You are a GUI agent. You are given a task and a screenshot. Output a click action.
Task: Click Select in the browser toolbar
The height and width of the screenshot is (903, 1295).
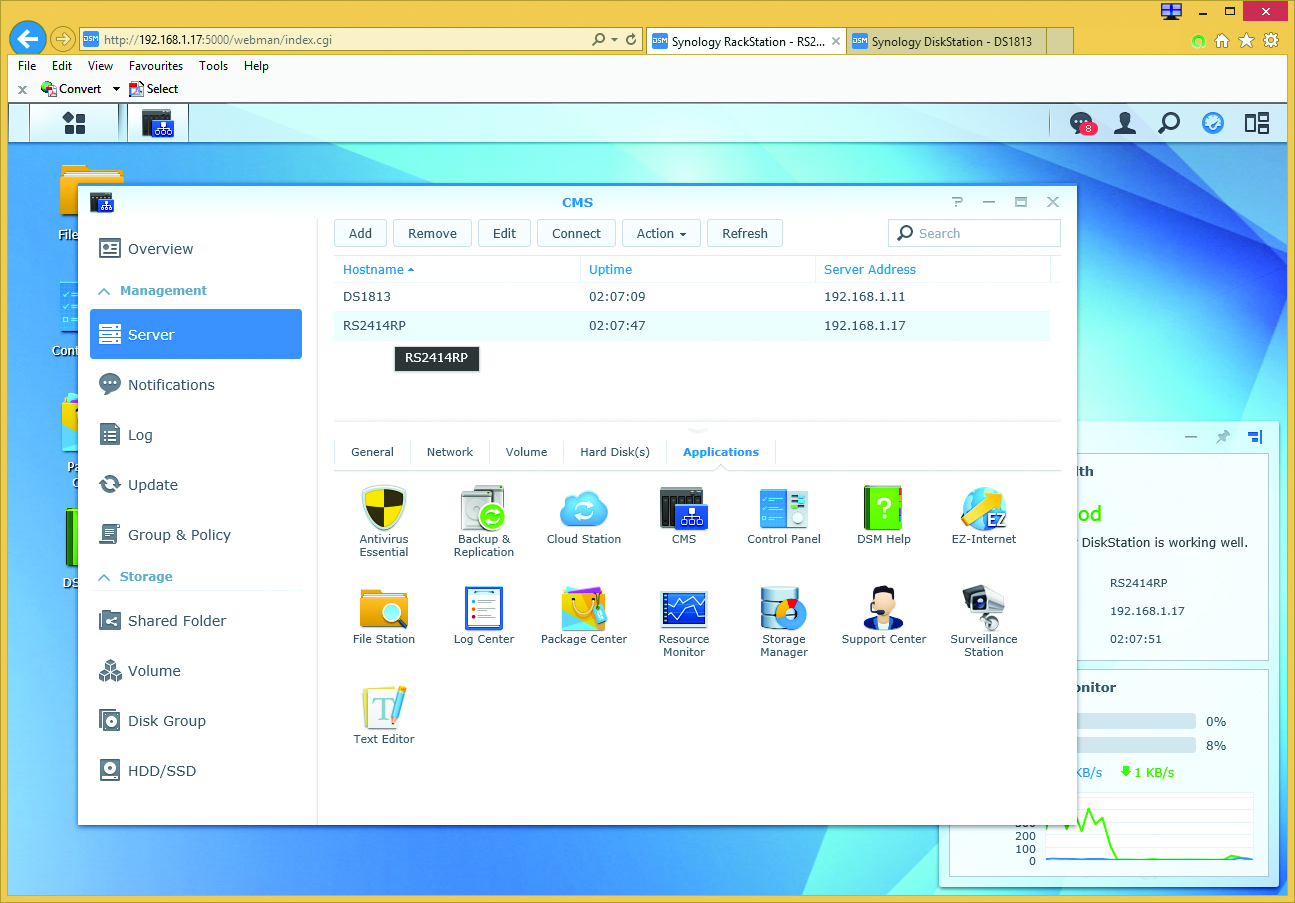(153, 89)
